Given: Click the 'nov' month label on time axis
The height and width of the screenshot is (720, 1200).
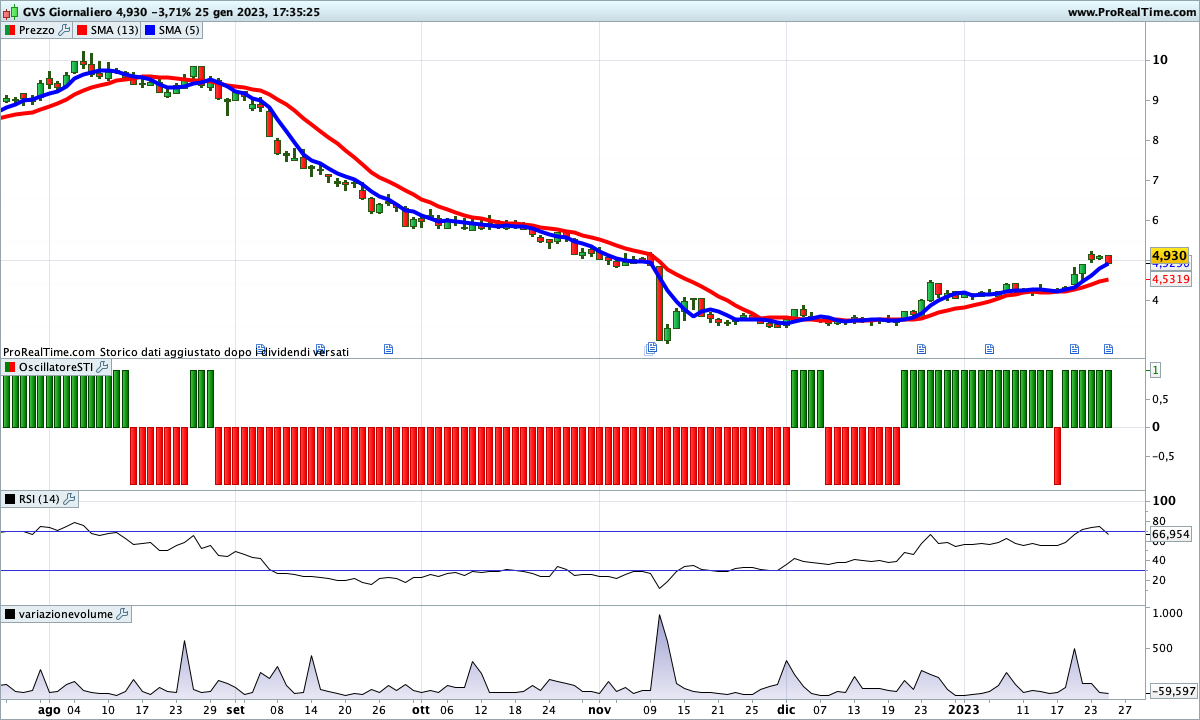Looking at the screenshot, I should (599, 710).
